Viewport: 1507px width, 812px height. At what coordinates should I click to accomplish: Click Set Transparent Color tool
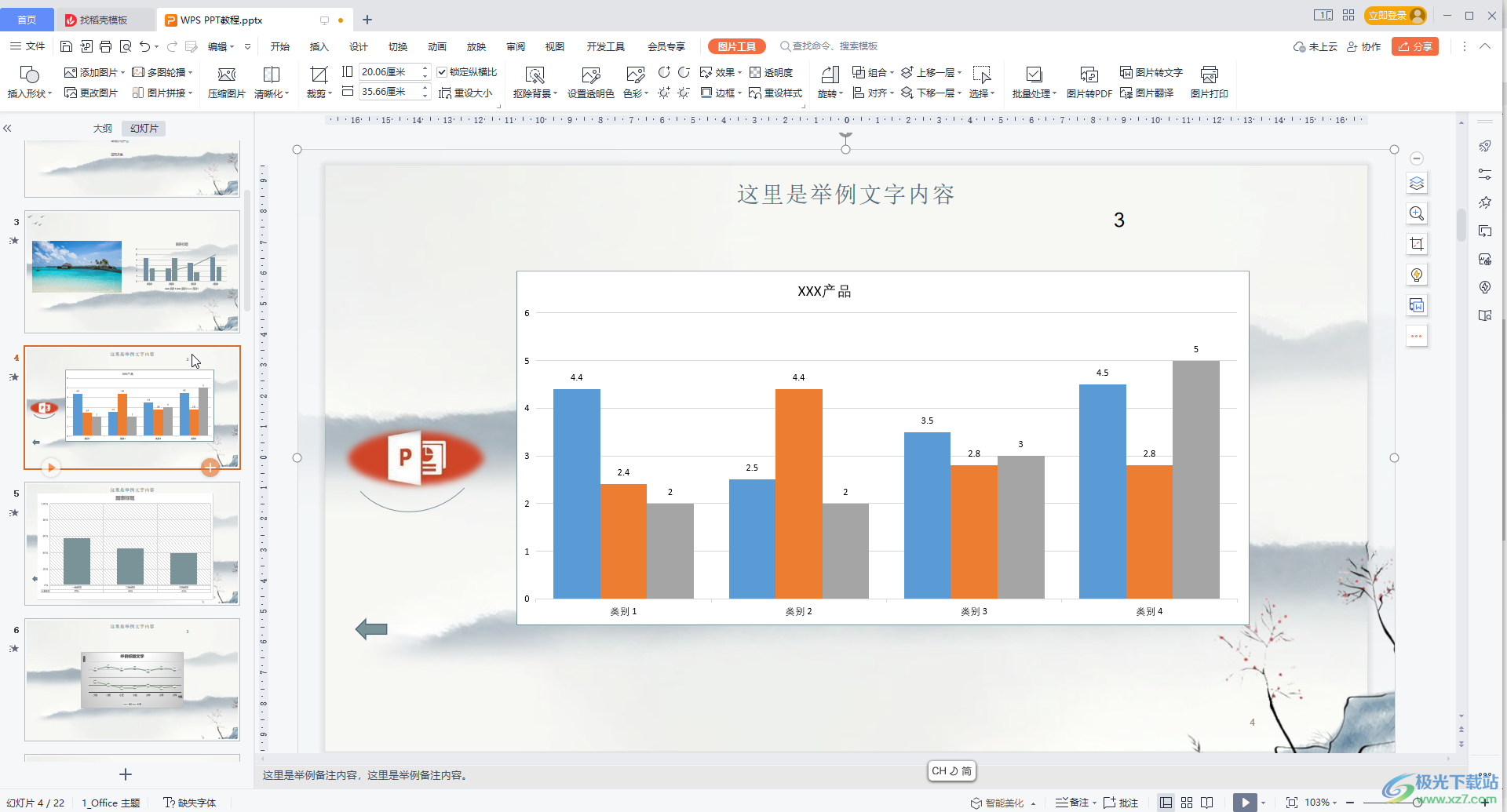(590, 82)
